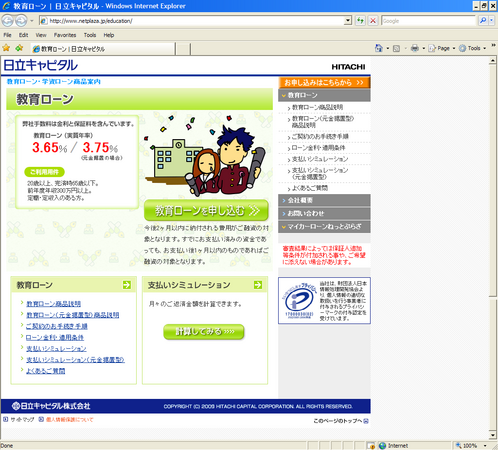Click the よくあるご質問 link in bottom list
This screenshot has height=450, width=498.
point(46,371)
